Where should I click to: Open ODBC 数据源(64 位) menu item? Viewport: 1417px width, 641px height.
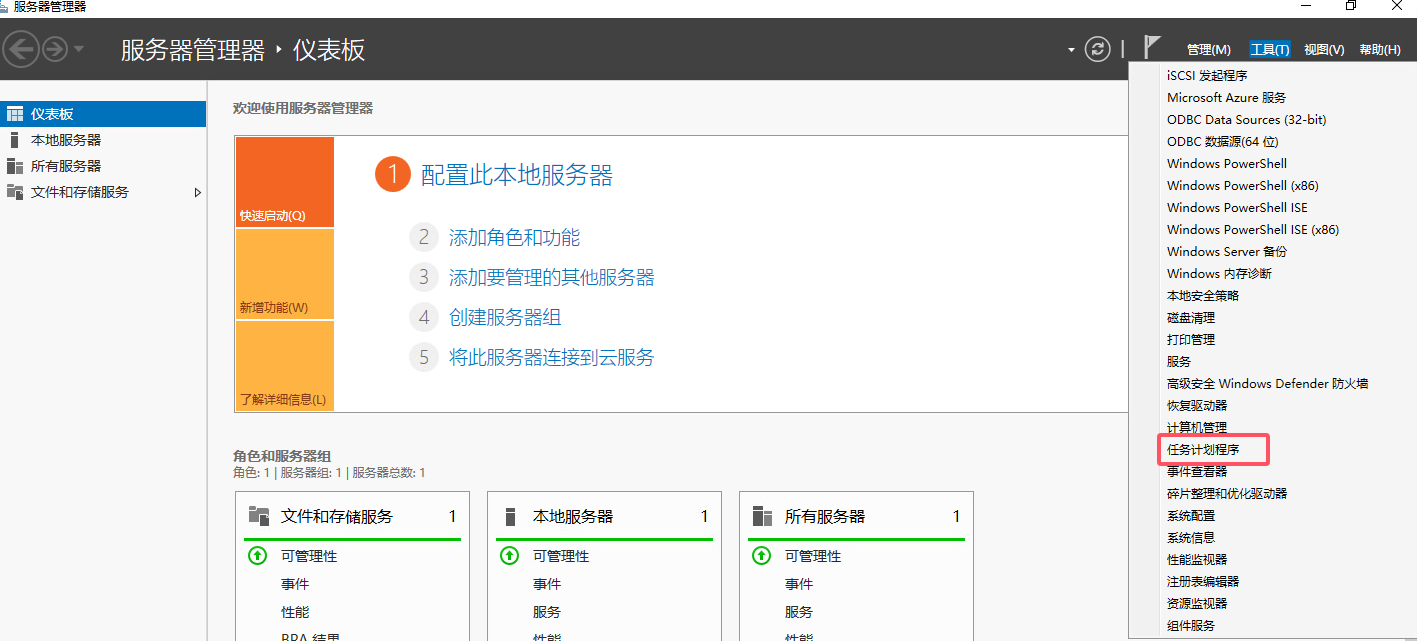[1222, 141]
